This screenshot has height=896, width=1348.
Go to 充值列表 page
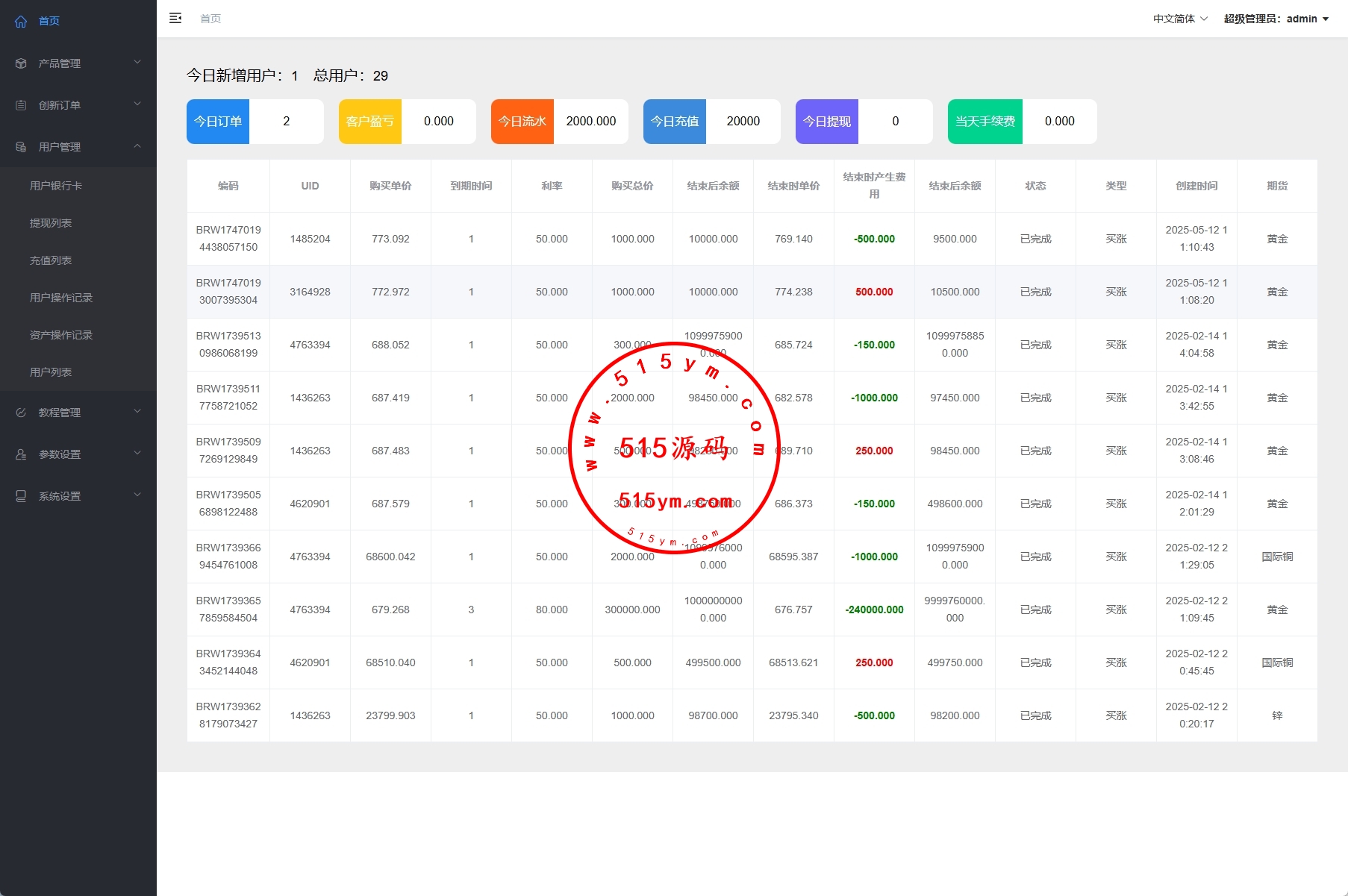51,260
